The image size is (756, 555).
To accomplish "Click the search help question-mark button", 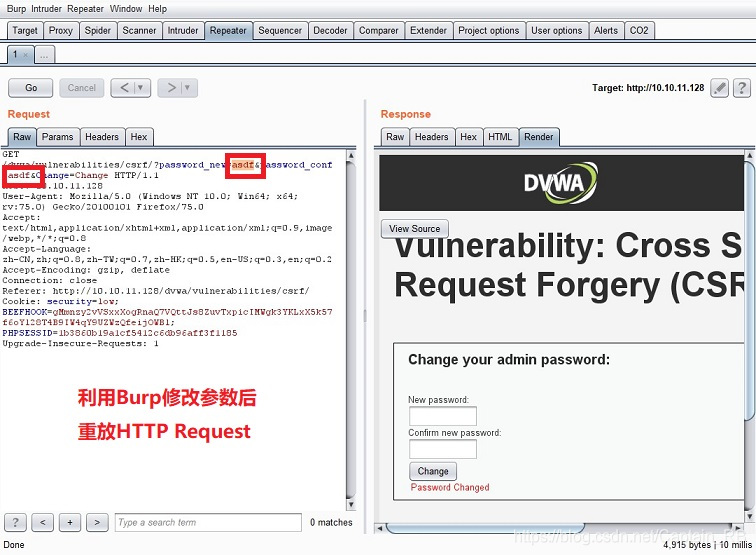I will coord(15,522).
